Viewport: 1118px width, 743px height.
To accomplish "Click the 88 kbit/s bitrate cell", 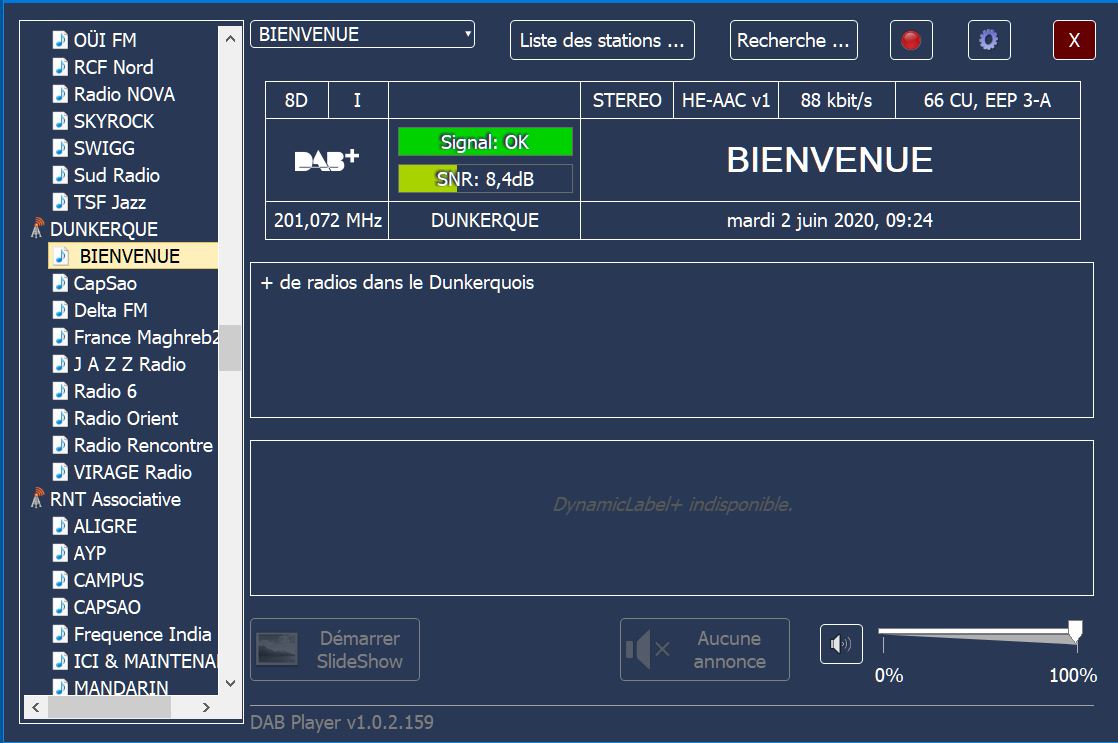I will point(836,101).
